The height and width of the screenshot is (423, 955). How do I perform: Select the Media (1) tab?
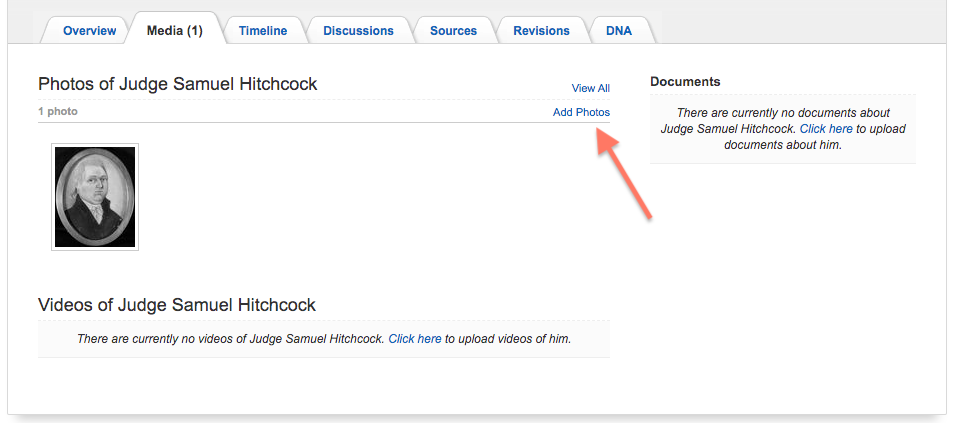click(174, 31)
